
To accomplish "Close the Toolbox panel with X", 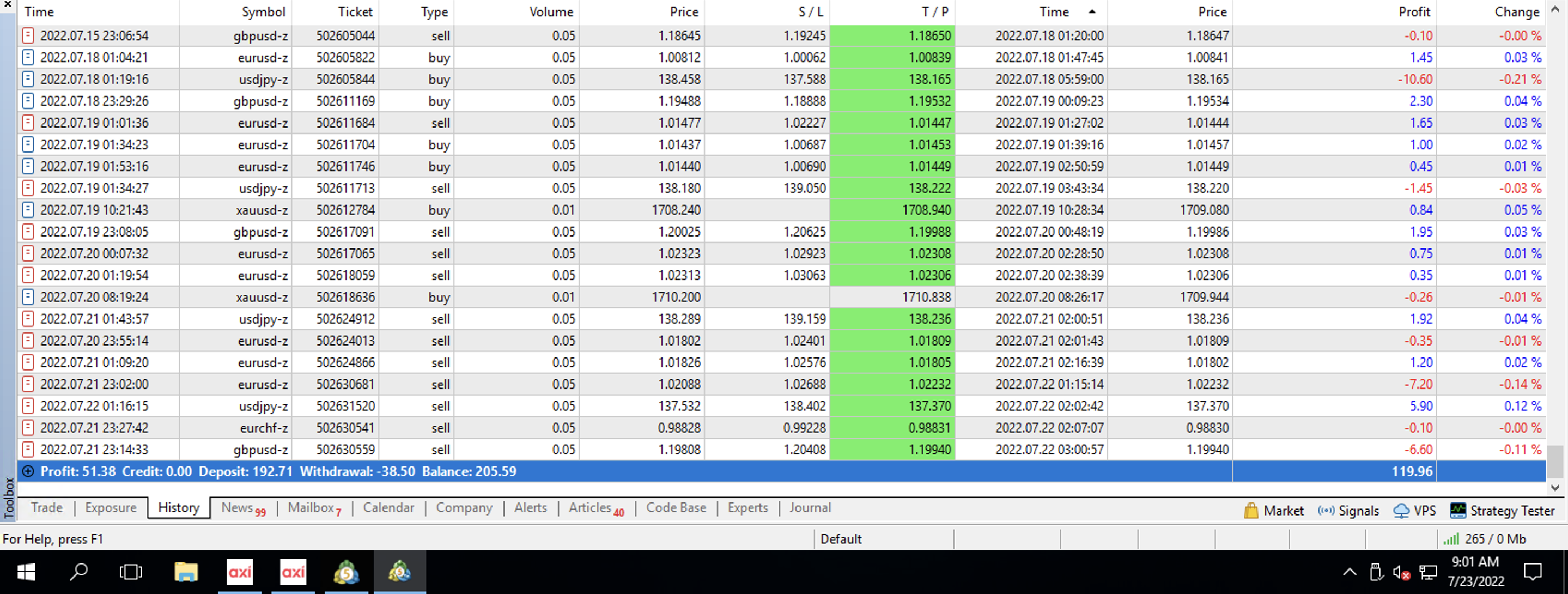I will click(x=7, y=4).
